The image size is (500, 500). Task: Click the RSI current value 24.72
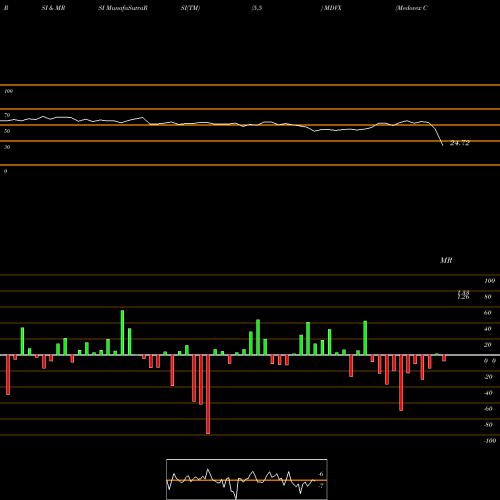460,143
